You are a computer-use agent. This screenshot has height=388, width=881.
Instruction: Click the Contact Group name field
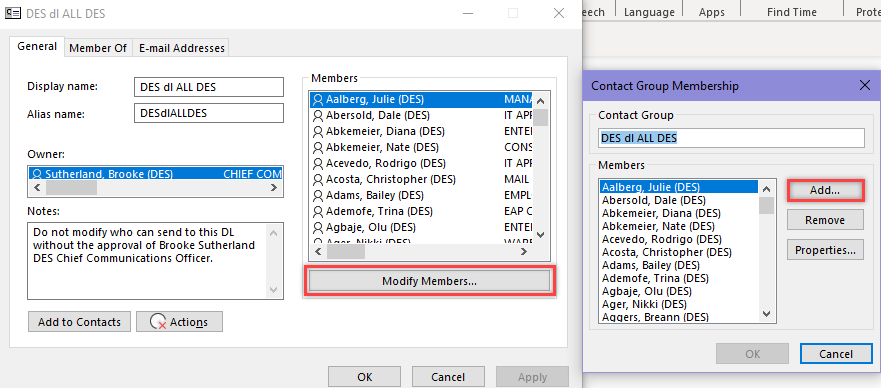731,138
